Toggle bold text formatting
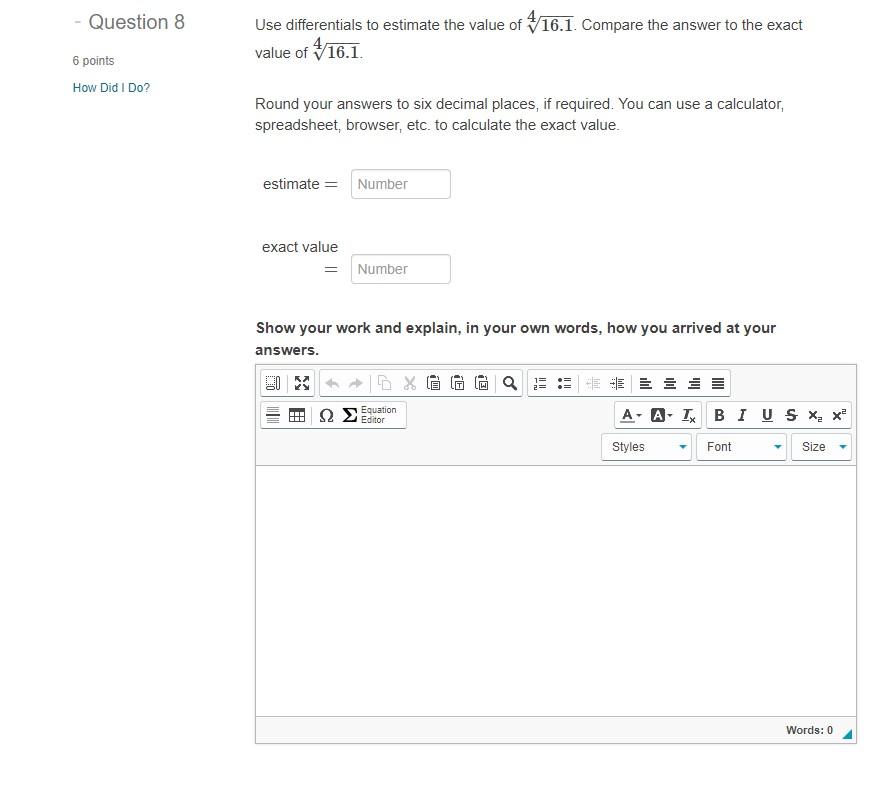 719,415
